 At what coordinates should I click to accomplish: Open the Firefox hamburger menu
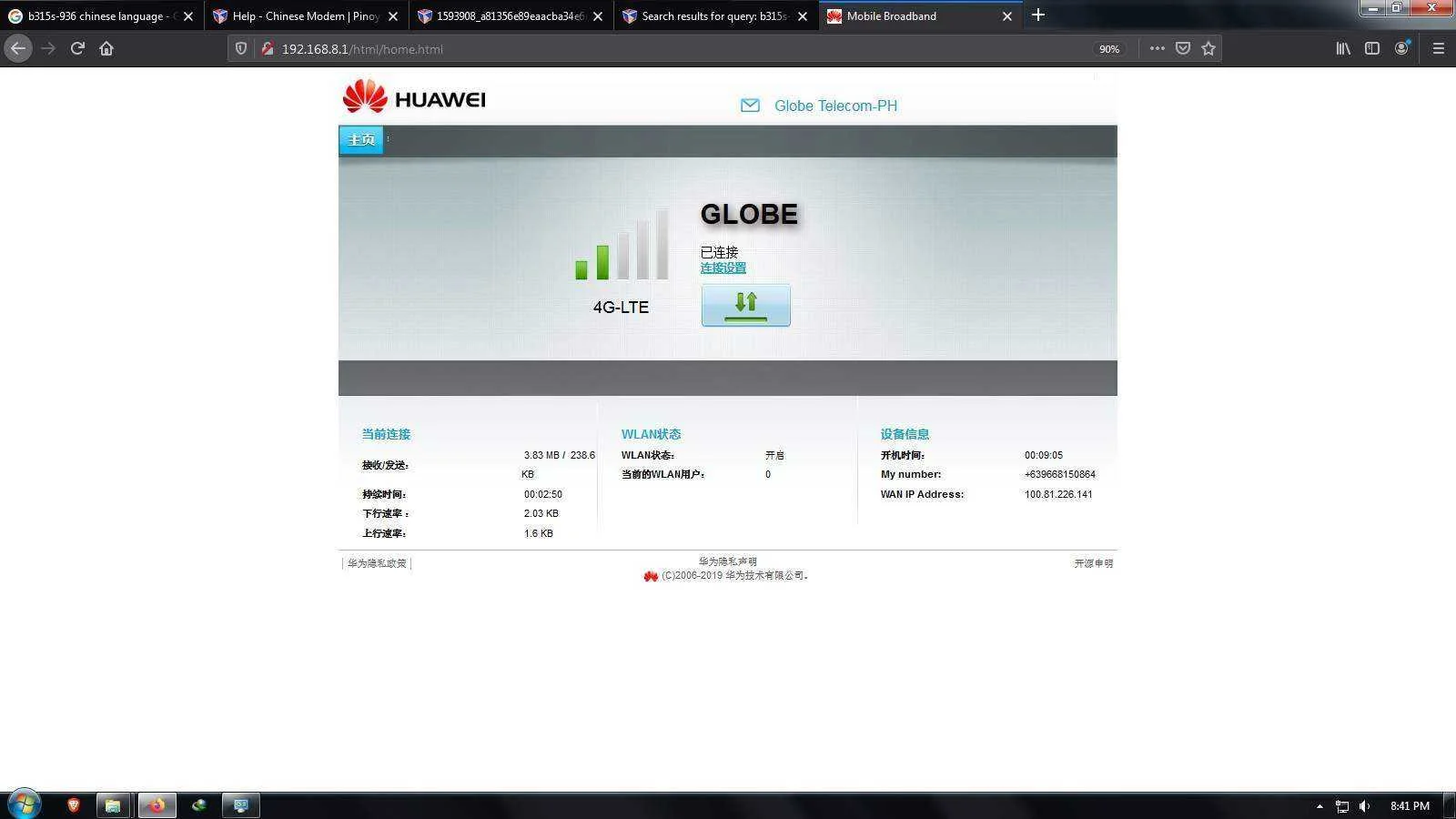click(1438, 48)
